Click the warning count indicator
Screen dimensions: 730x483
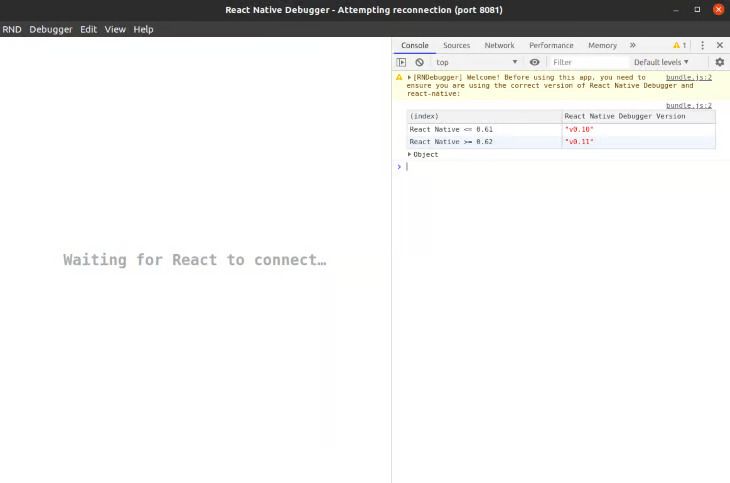(680, 45)
